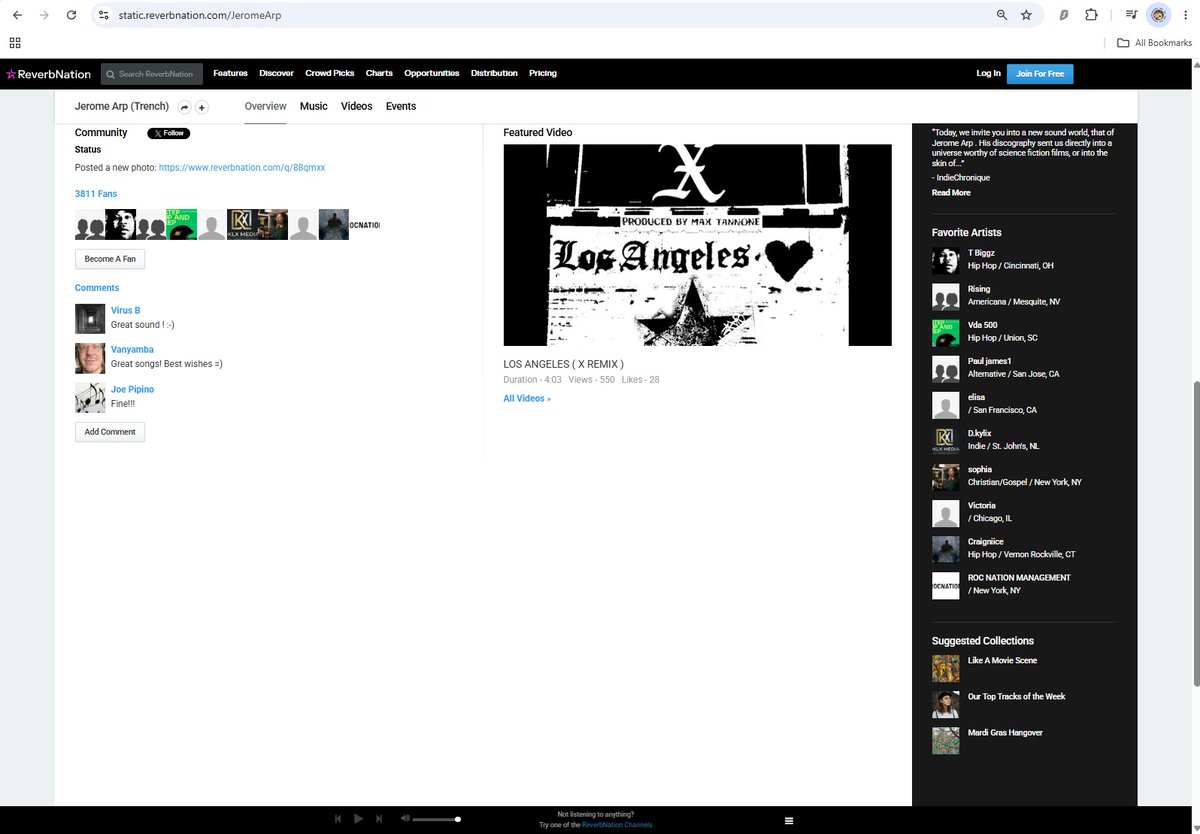Open the ReverbNation Channels link in player
Screen dimensions: 1200x834
pos(617,825)
